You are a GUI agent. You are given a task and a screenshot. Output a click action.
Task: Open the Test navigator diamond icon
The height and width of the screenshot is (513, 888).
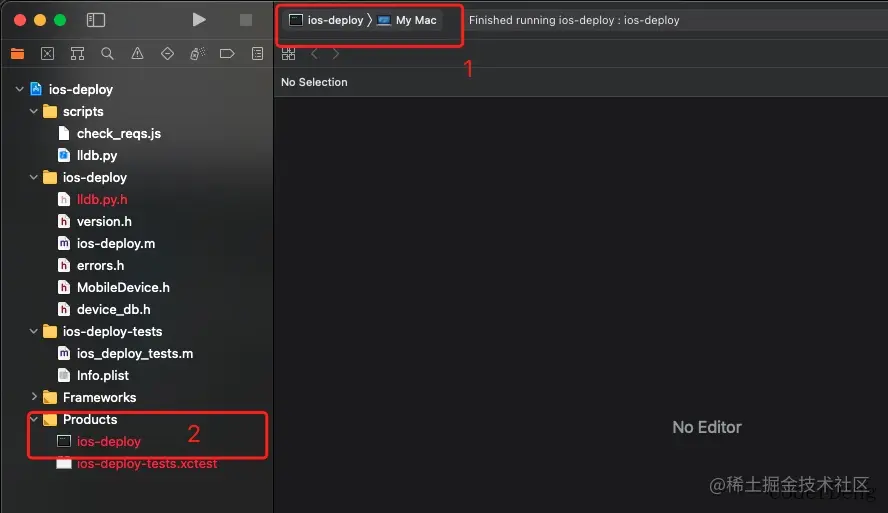click(x=167, y=54)
